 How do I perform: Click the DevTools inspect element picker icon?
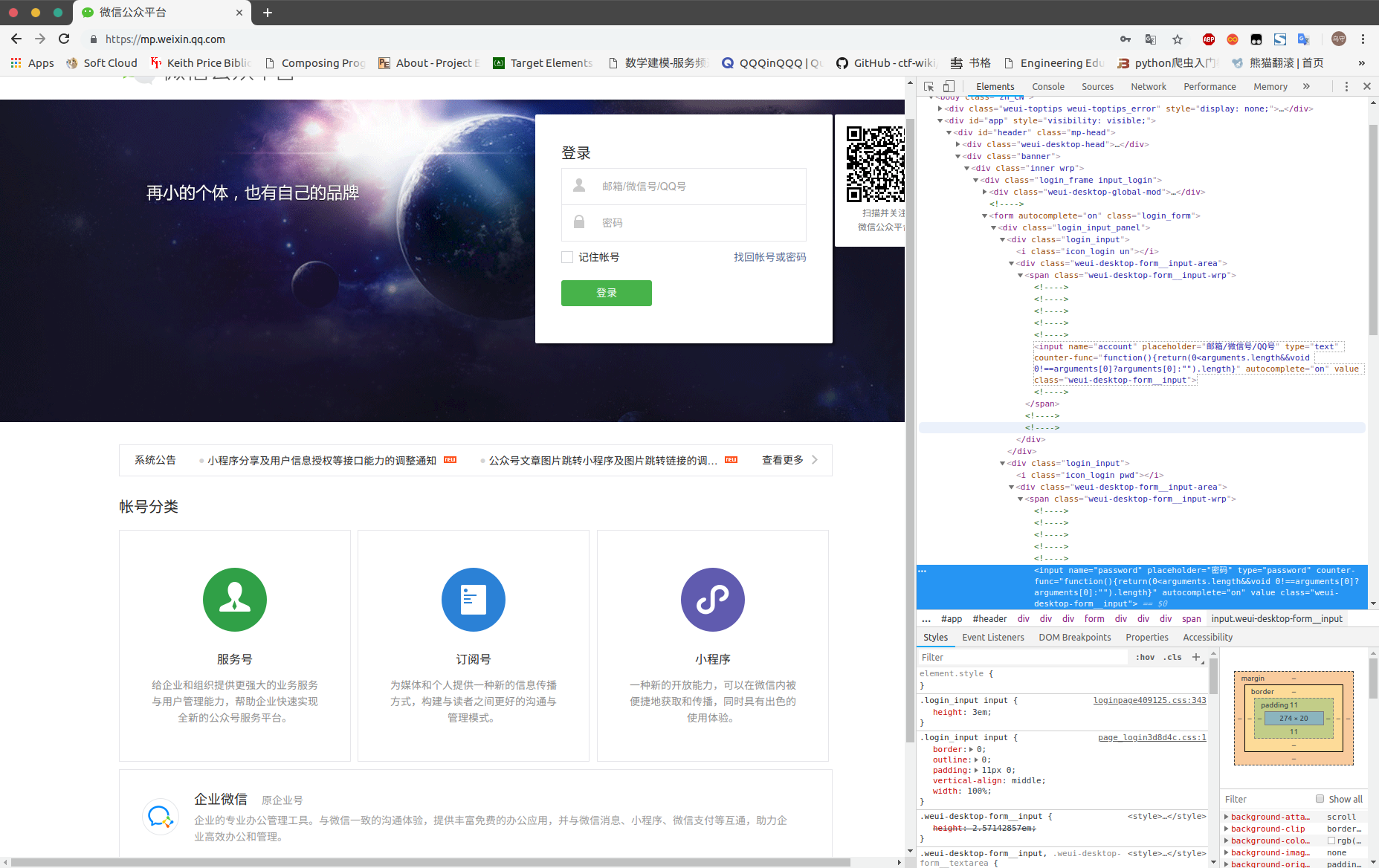[x=929, y=87]
